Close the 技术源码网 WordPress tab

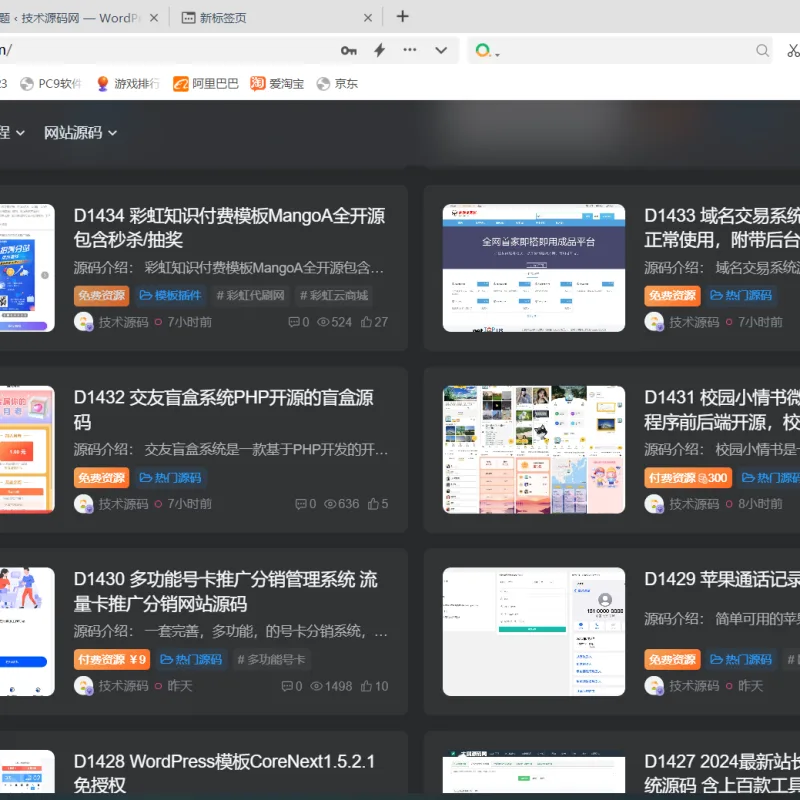coord(154,18)
